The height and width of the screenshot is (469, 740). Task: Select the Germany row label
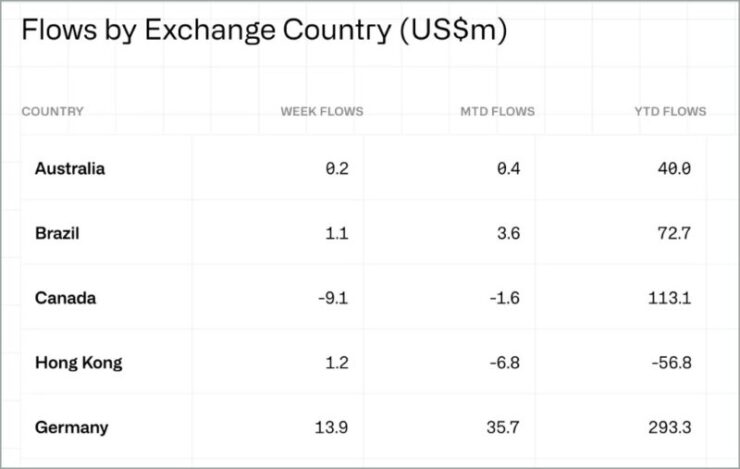72,427
